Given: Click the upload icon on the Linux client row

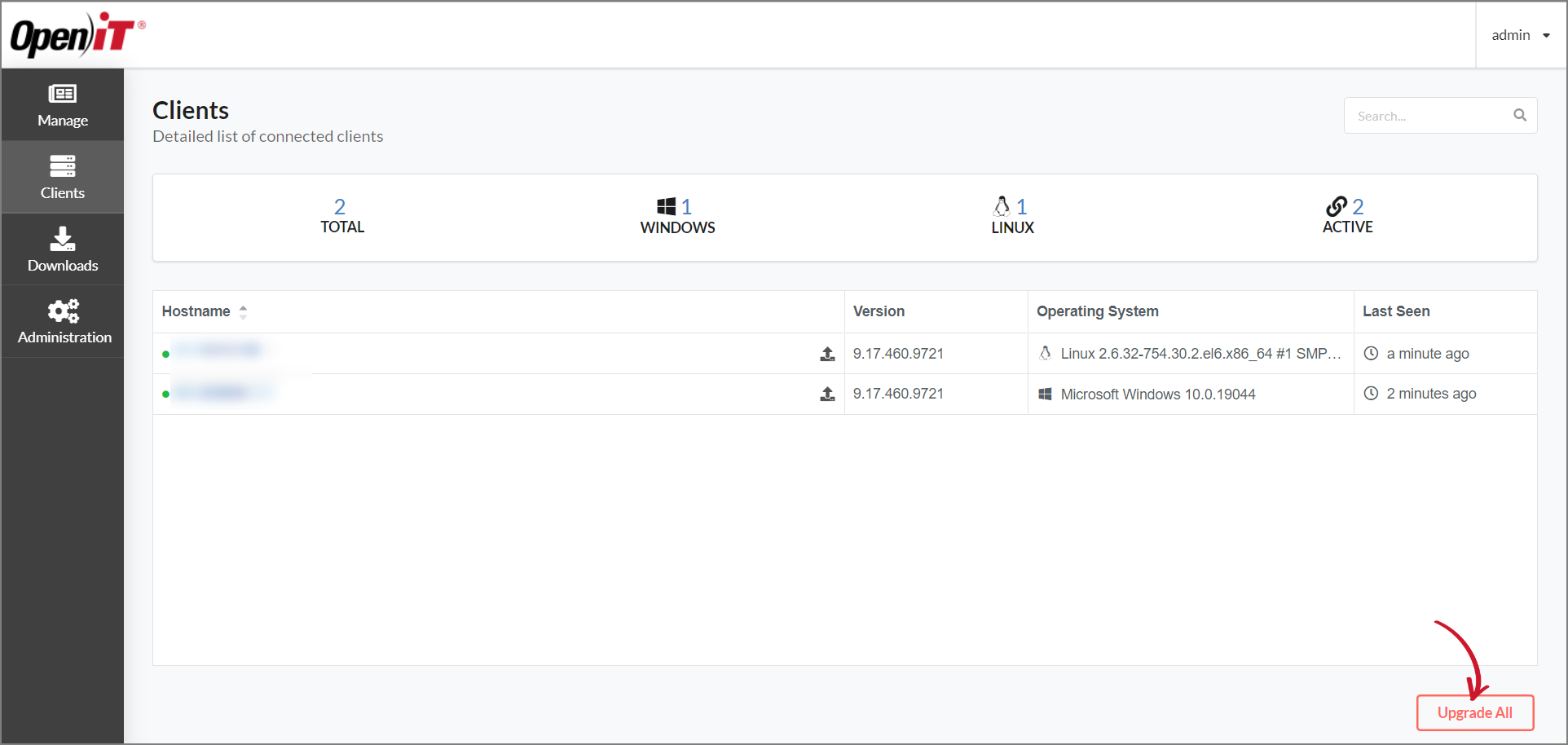Looking at the screenshot, I should tap(827, 354).
